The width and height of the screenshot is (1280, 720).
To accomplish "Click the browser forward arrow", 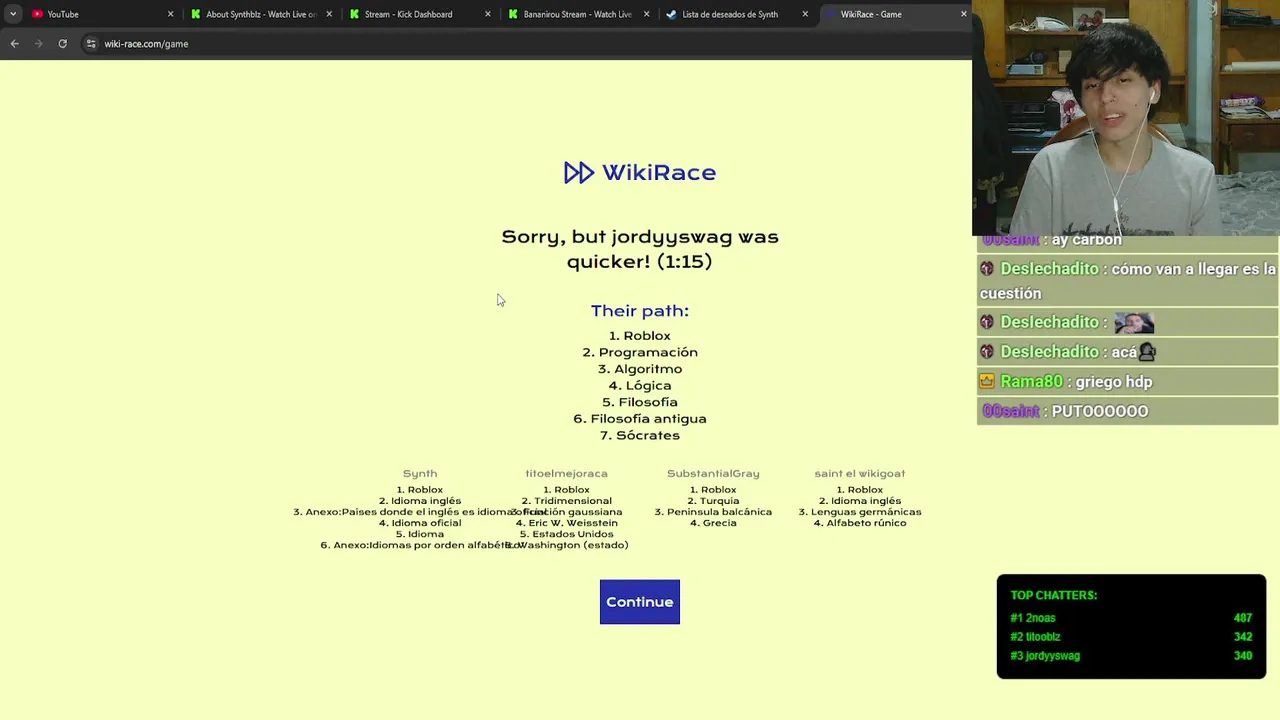I will 38,43.
